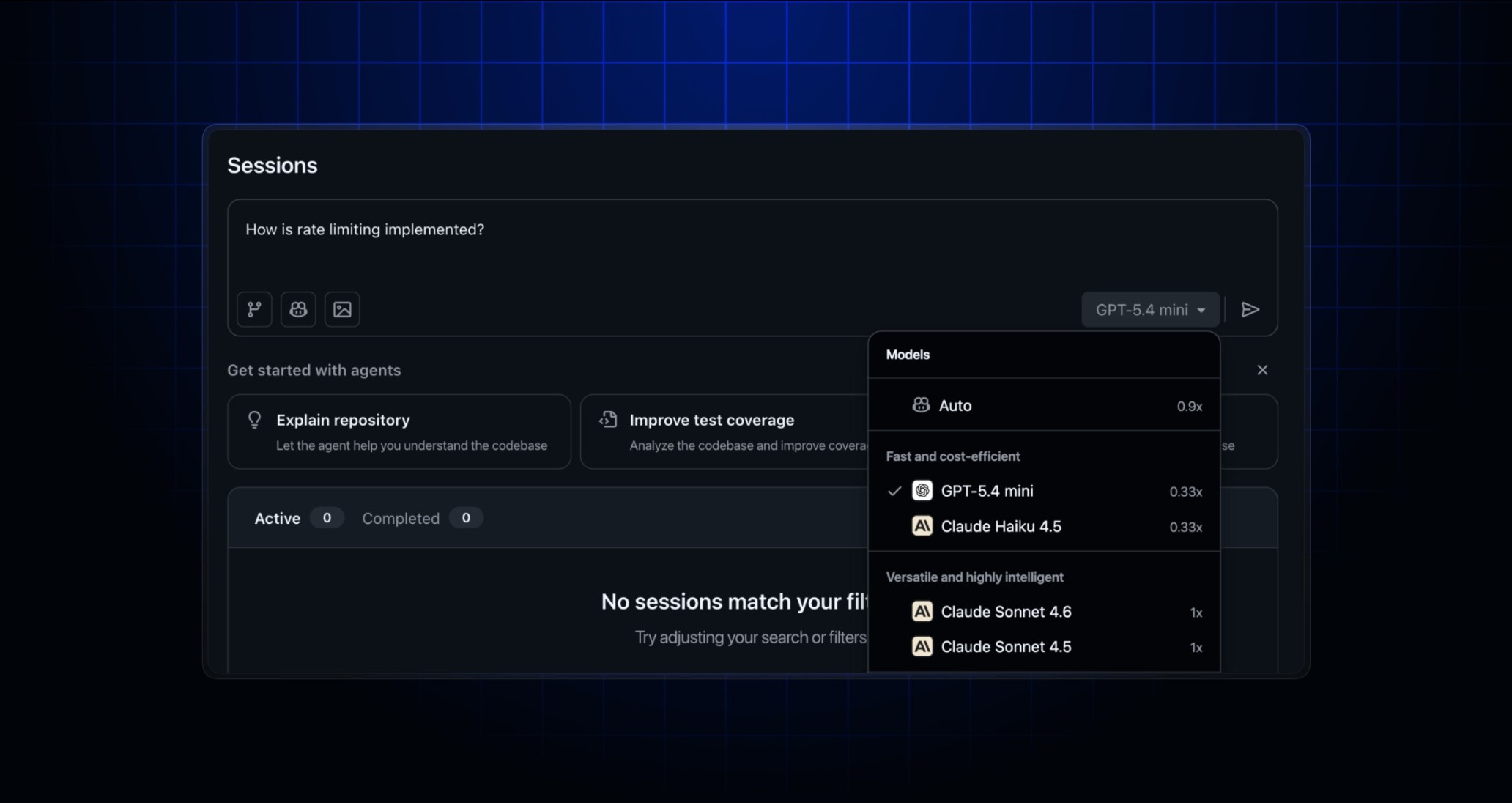The image size is (1512, 803).
Task: Click the 'Get started with agents' label
Action: coord(314,370)
